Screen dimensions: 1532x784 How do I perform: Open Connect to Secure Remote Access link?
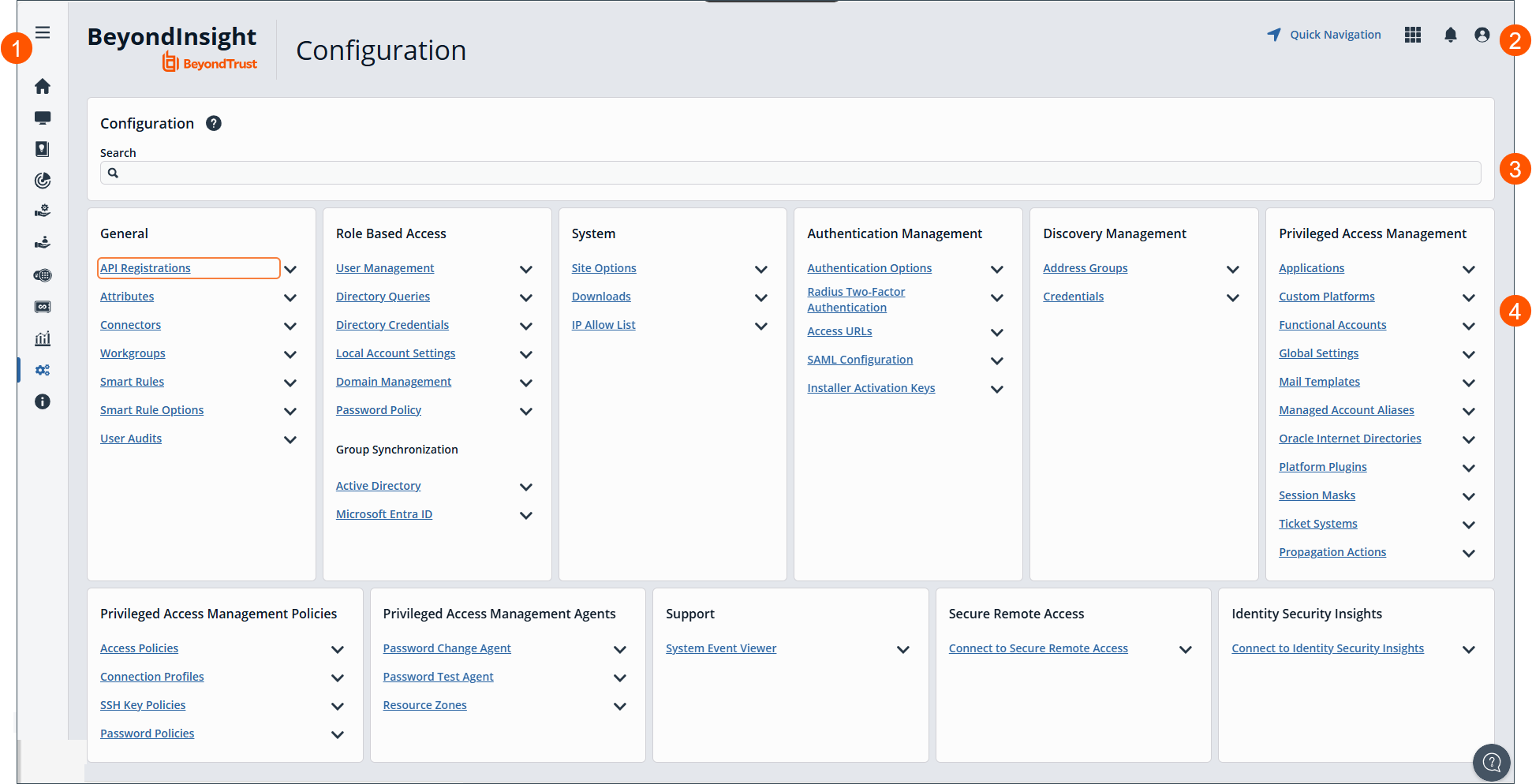click(x=1038, y=648)
